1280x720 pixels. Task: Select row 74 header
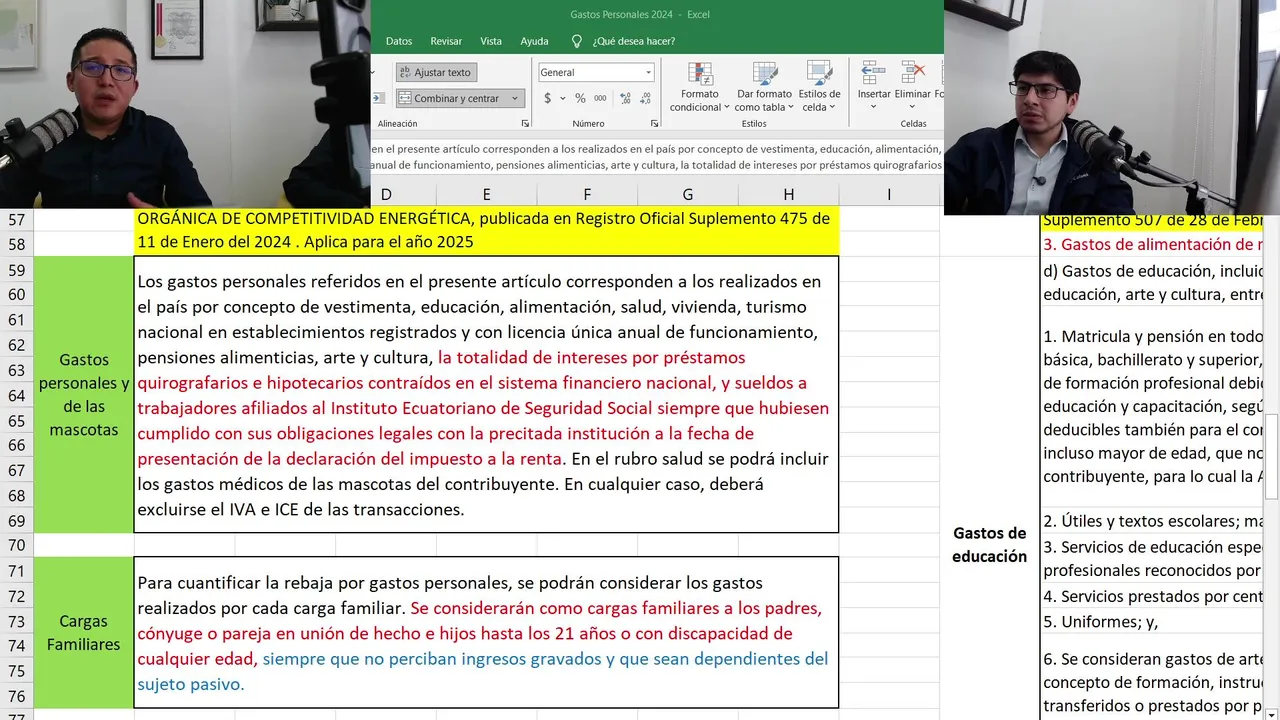[x=16, y=647]
